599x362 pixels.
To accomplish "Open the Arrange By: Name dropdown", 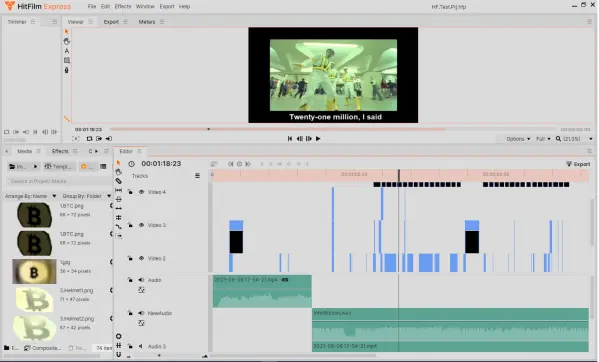I will 31,196.
